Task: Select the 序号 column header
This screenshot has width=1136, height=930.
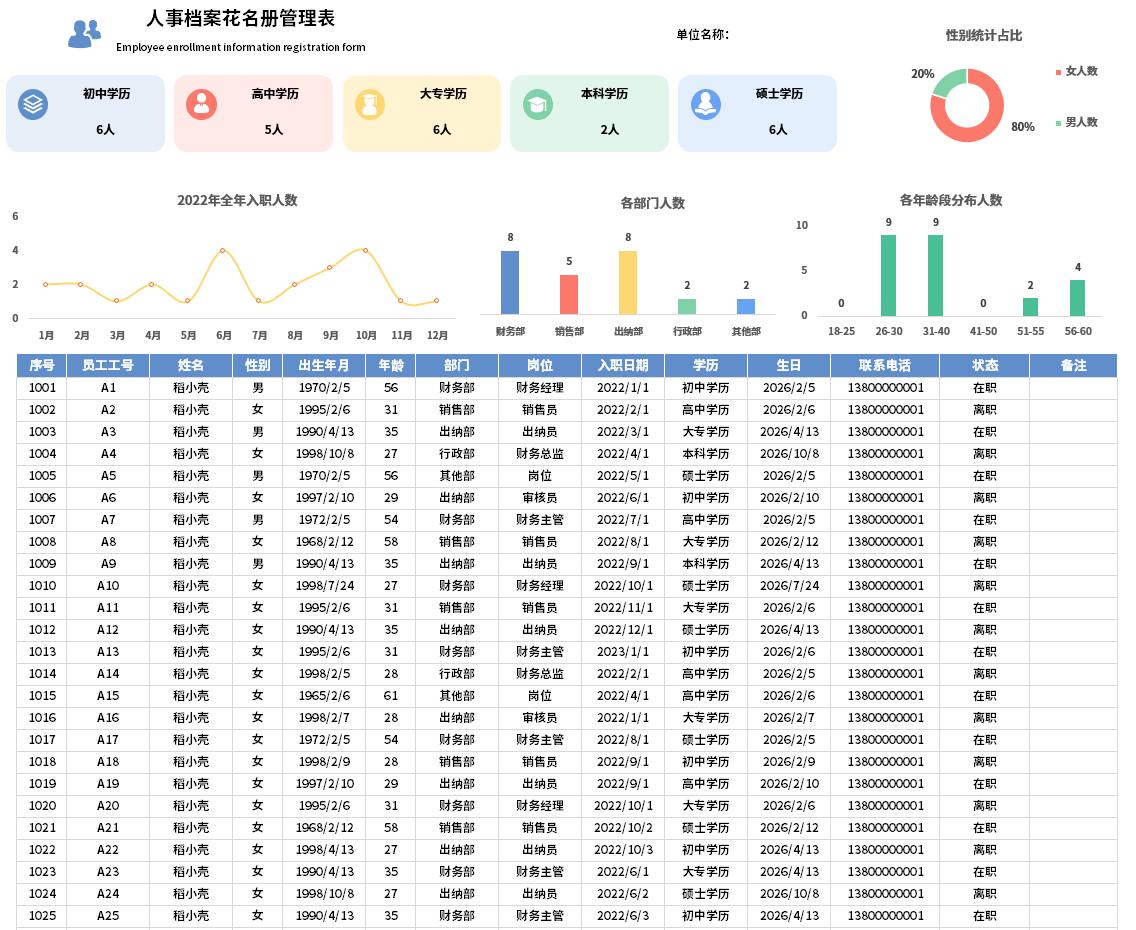Action: click(42, 365)
